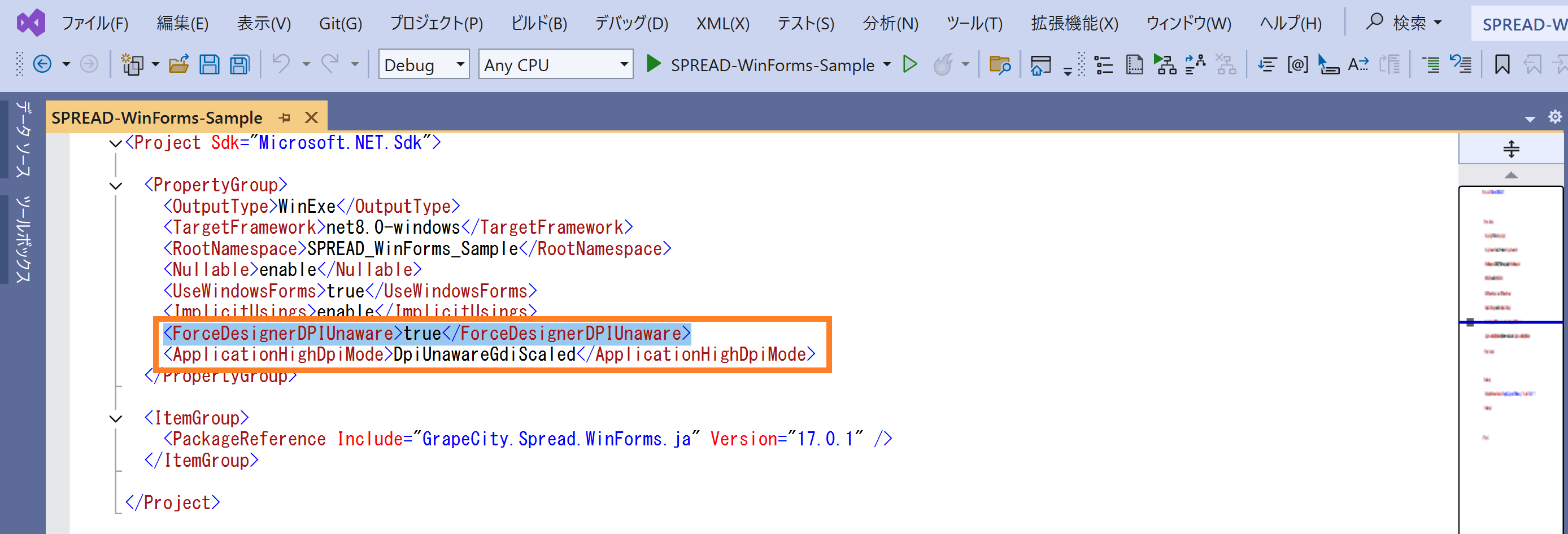Open the 分析(N) menu
Viewport: 1568px width, 534px height.
(891, 23)
